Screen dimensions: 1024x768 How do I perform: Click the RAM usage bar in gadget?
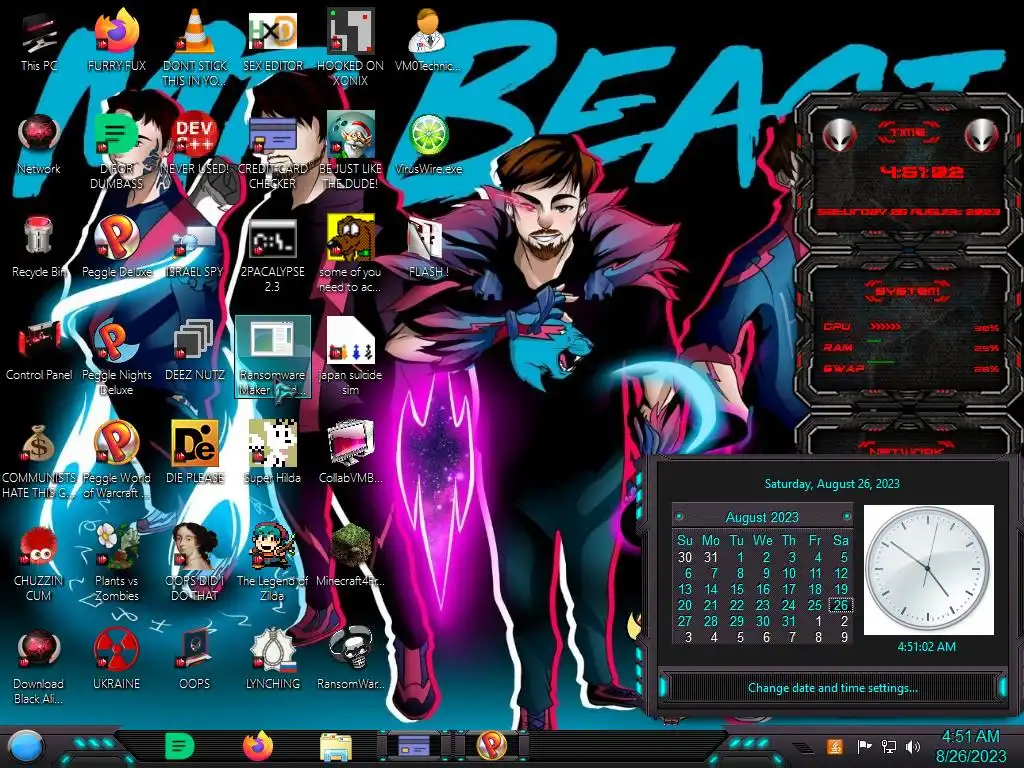tap(874, 341)
